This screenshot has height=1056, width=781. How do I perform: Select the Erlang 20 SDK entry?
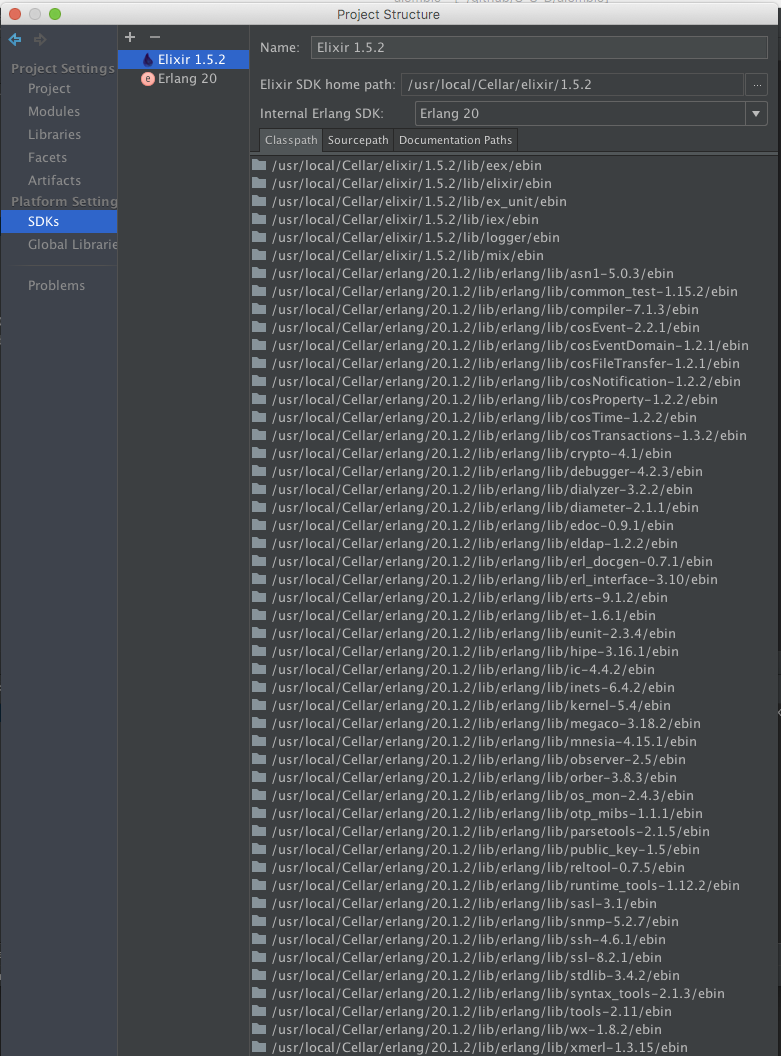coord(186,79)
